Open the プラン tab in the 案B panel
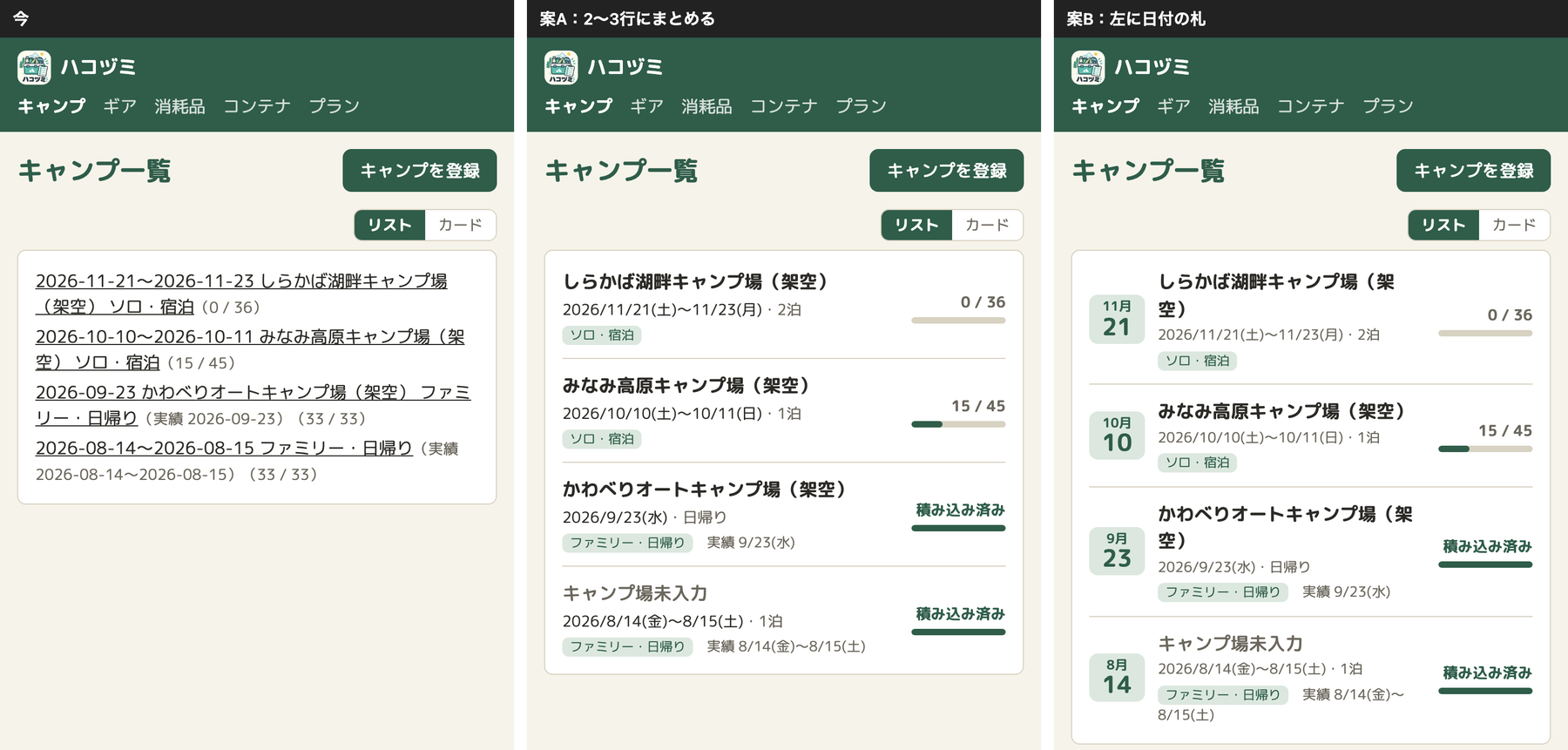 coord(1388,106)
